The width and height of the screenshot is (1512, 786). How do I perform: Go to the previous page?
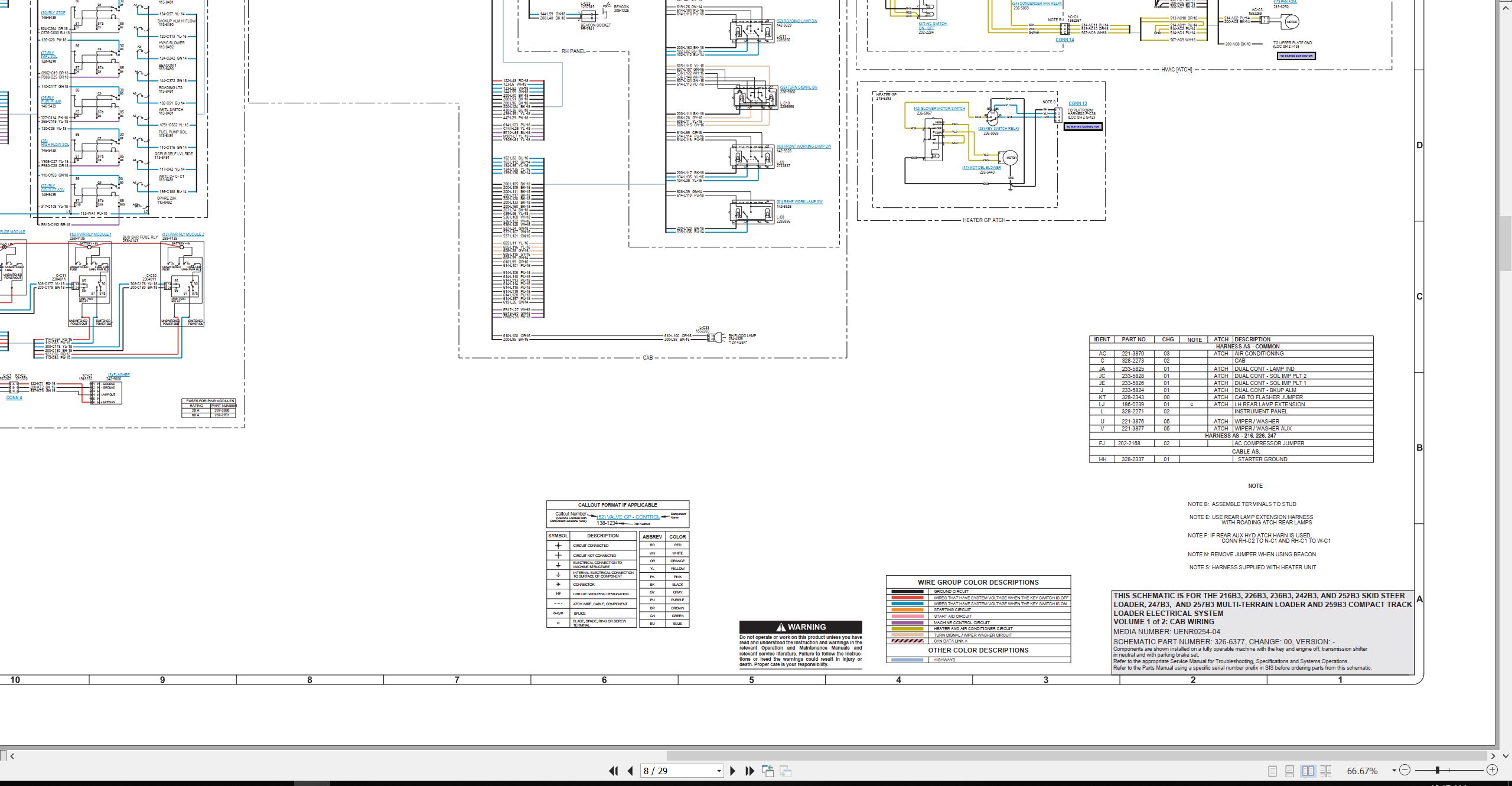coord(630,771)
